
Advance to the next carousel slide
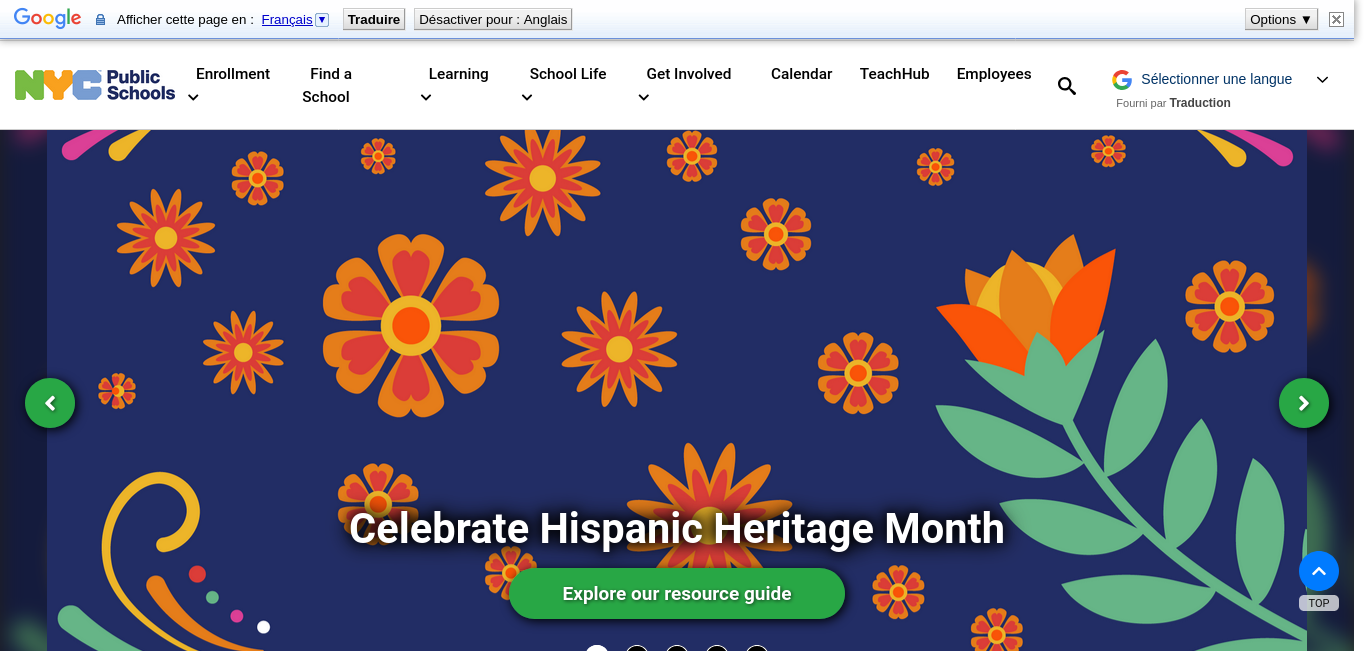[x=1303, y=403]
